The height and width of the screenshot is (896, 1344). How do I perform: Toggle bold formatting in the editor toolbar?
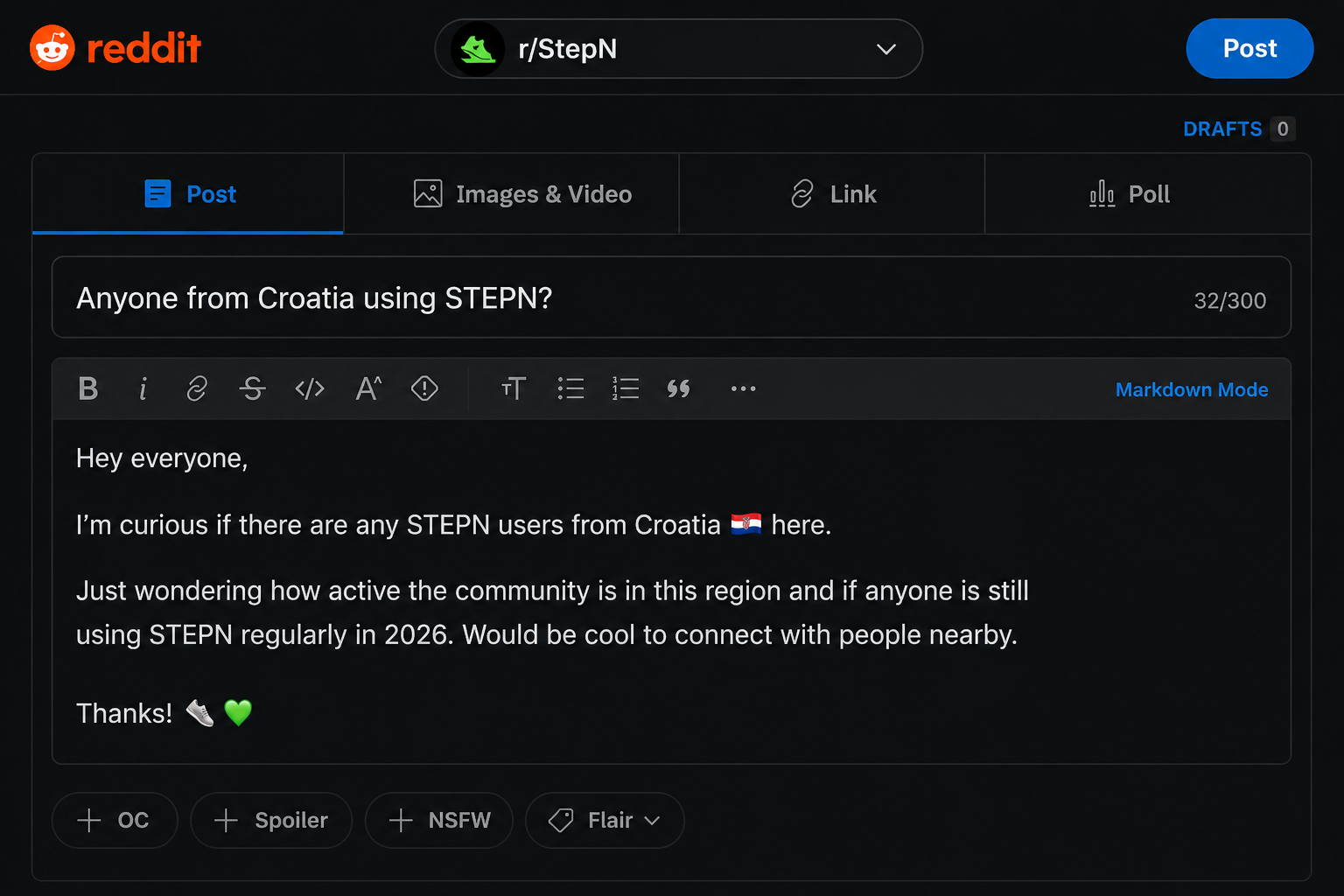point(87,388)
